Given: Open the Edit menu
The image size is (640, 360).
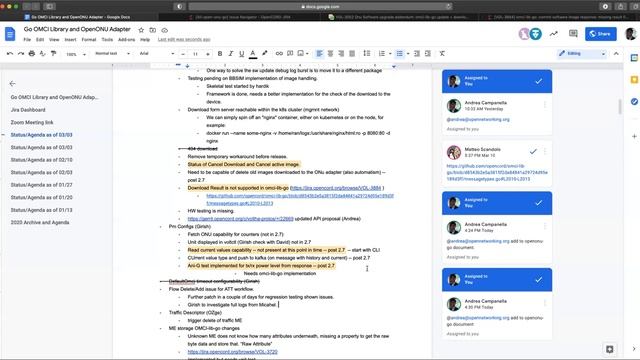Looking at the screenshot, I should (40, 40).
